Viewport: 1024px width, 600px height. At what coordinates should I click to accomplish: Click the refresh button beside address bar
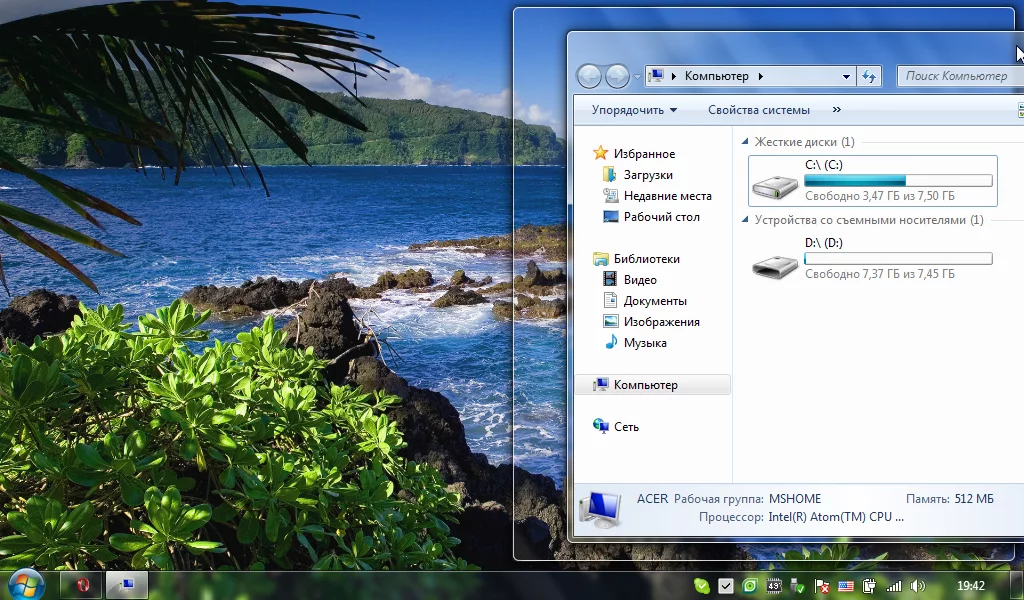point(869,76)
